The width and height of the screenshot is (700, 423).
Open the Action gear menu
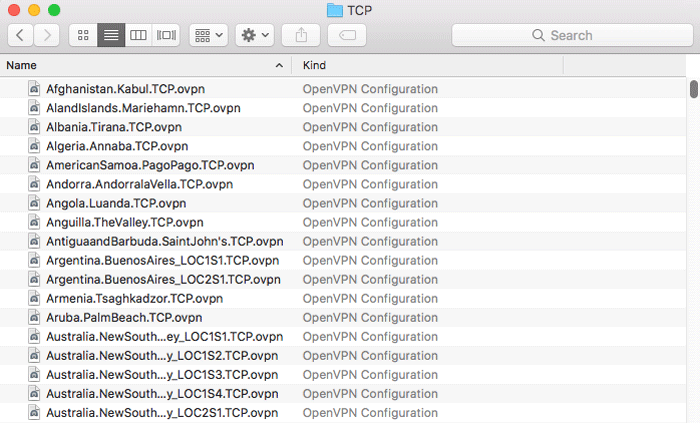pyautogui.click(x=255, y=35)
